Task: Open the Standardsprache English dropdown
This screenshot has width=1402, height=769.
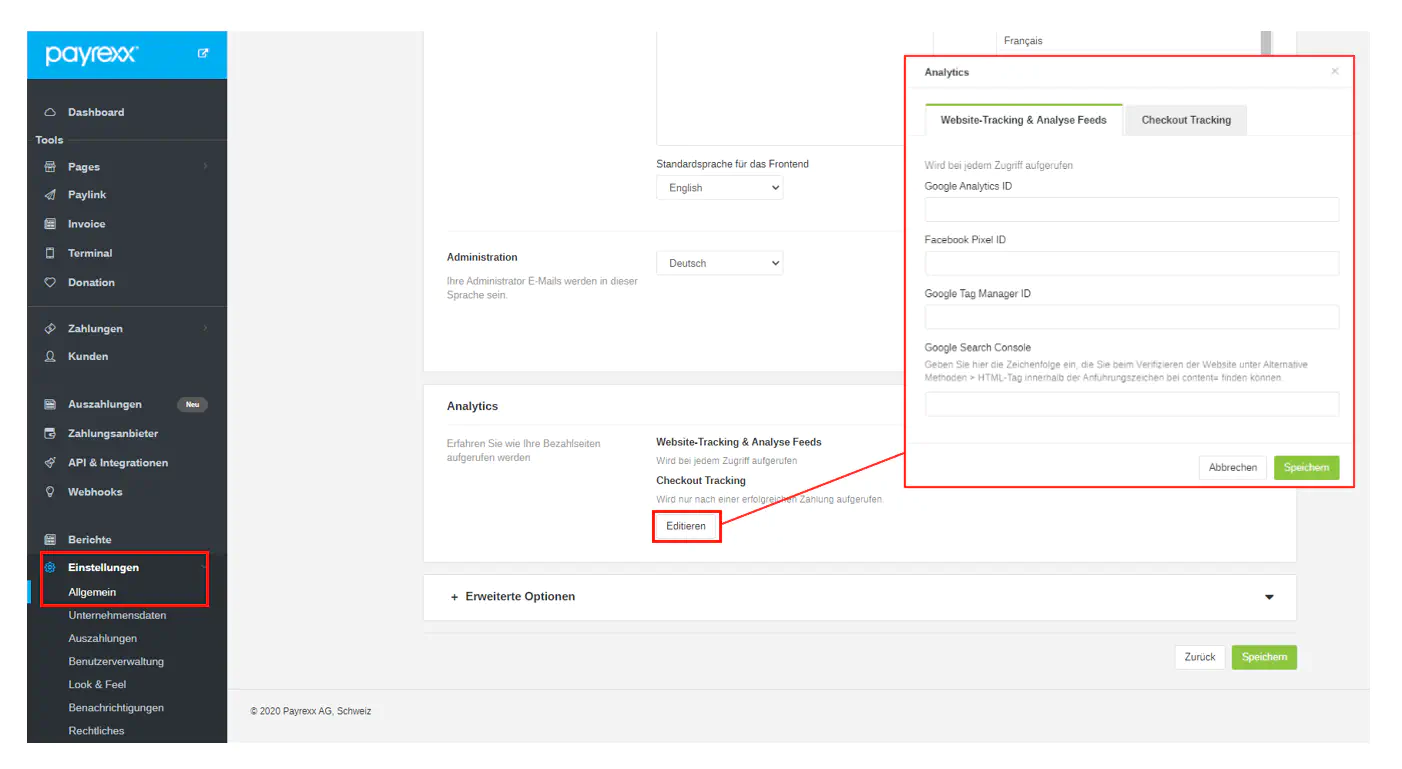Action: coord(719,188)
